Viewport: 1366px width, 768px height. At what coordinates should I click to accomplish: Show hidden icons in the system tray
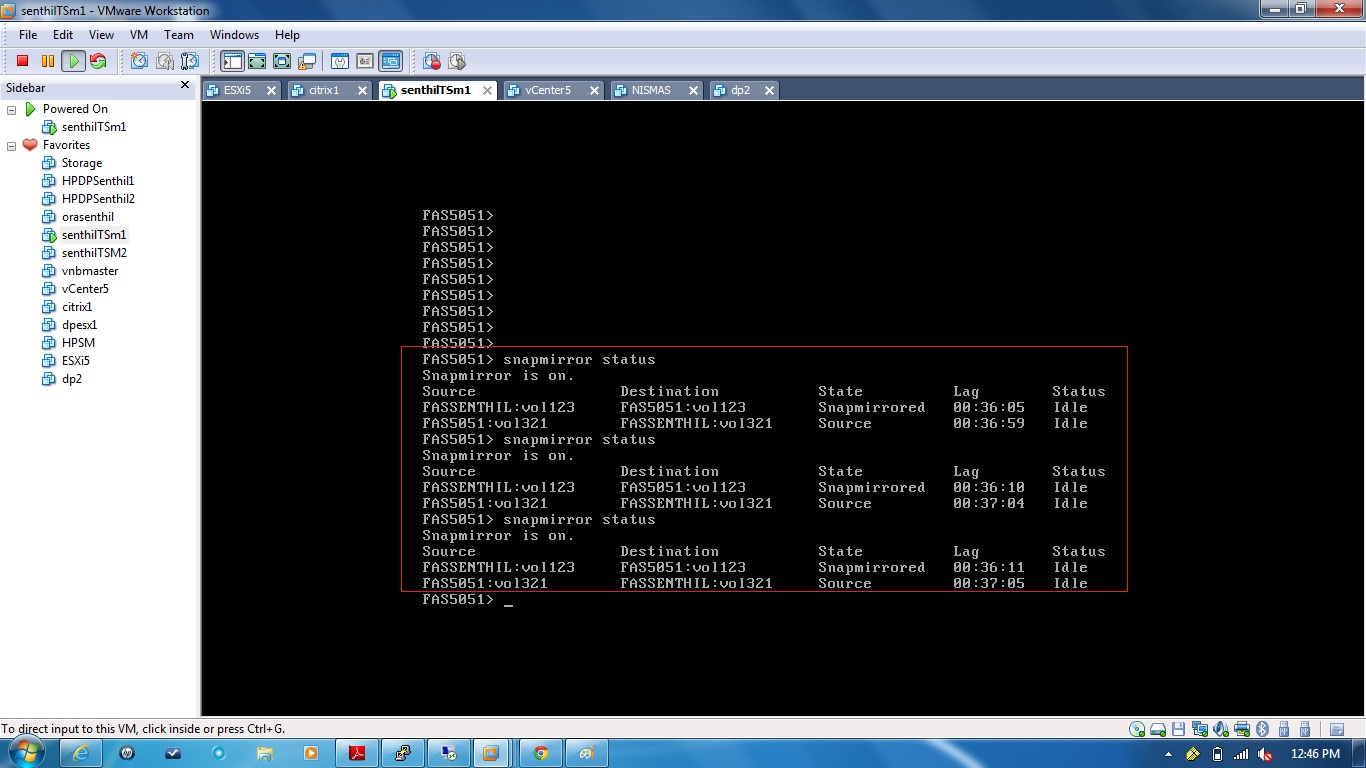[x=1168, y=754]
